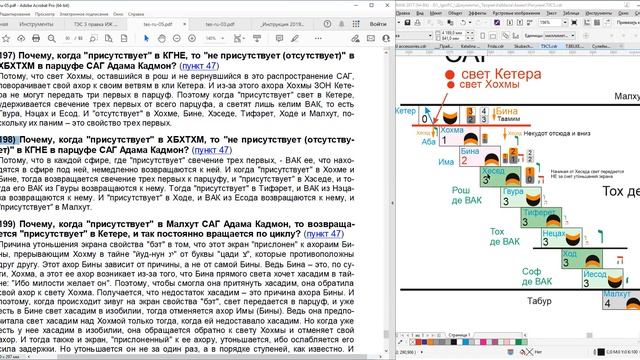Undo the last action in CorelDRAW

pyautogui.click(x=463, y=22)
